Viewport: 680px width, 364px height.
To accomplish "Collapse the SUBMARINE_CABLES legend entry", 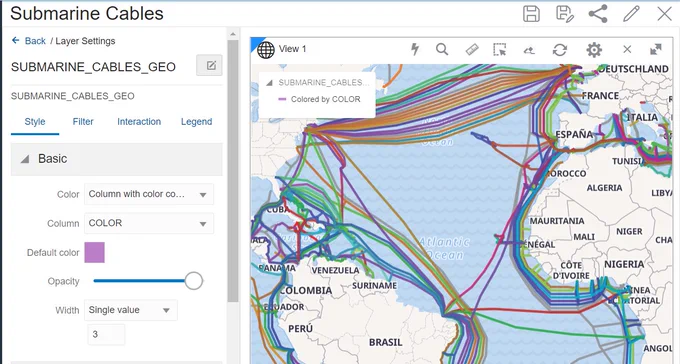I will [x=269, y=82].
